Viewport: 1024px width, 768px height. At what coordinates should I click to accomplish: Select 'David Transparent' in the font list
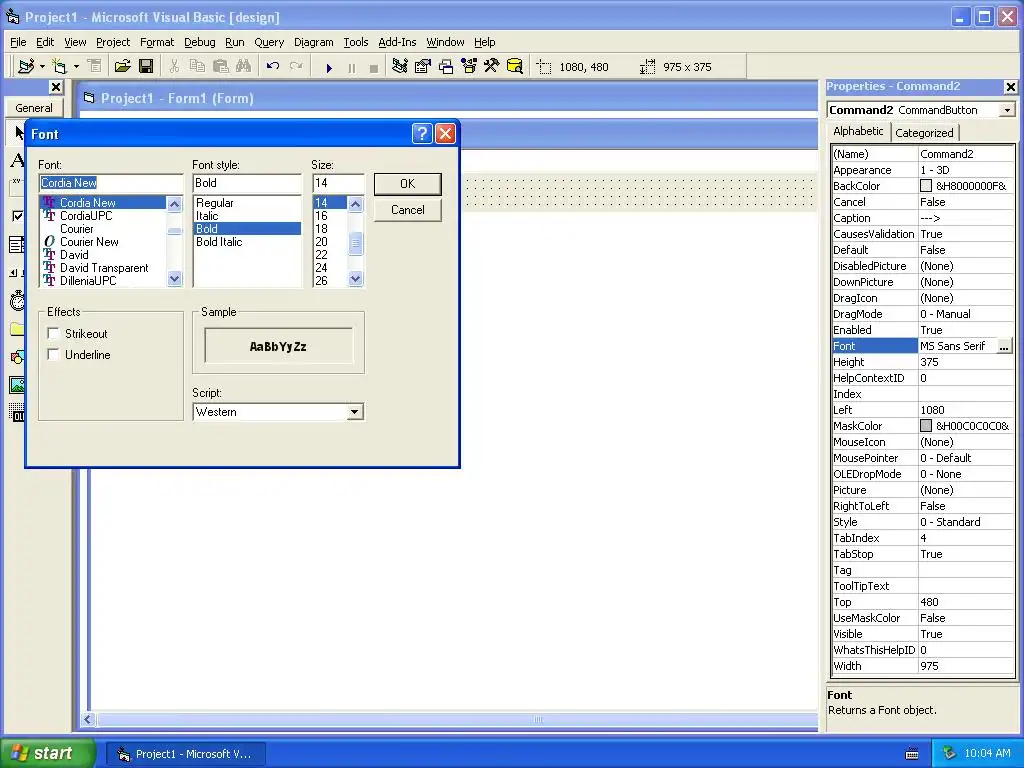pyautogui.click(x=104, y=268)
